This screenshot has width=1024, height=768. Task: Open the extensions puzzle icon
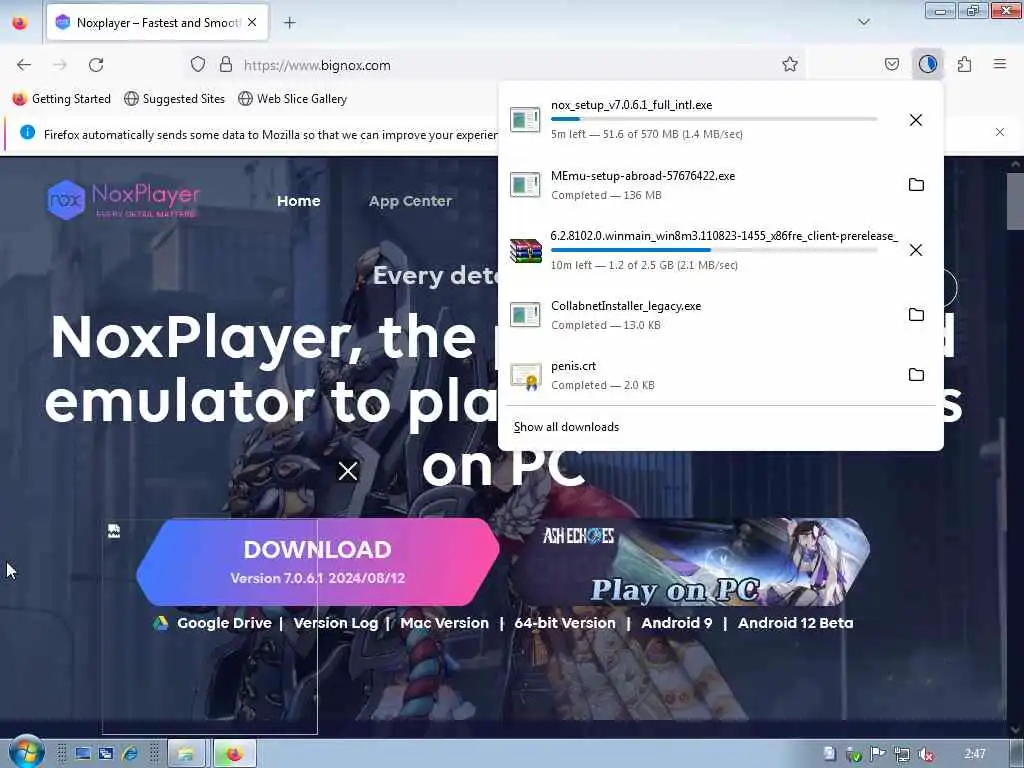(964, 64)
